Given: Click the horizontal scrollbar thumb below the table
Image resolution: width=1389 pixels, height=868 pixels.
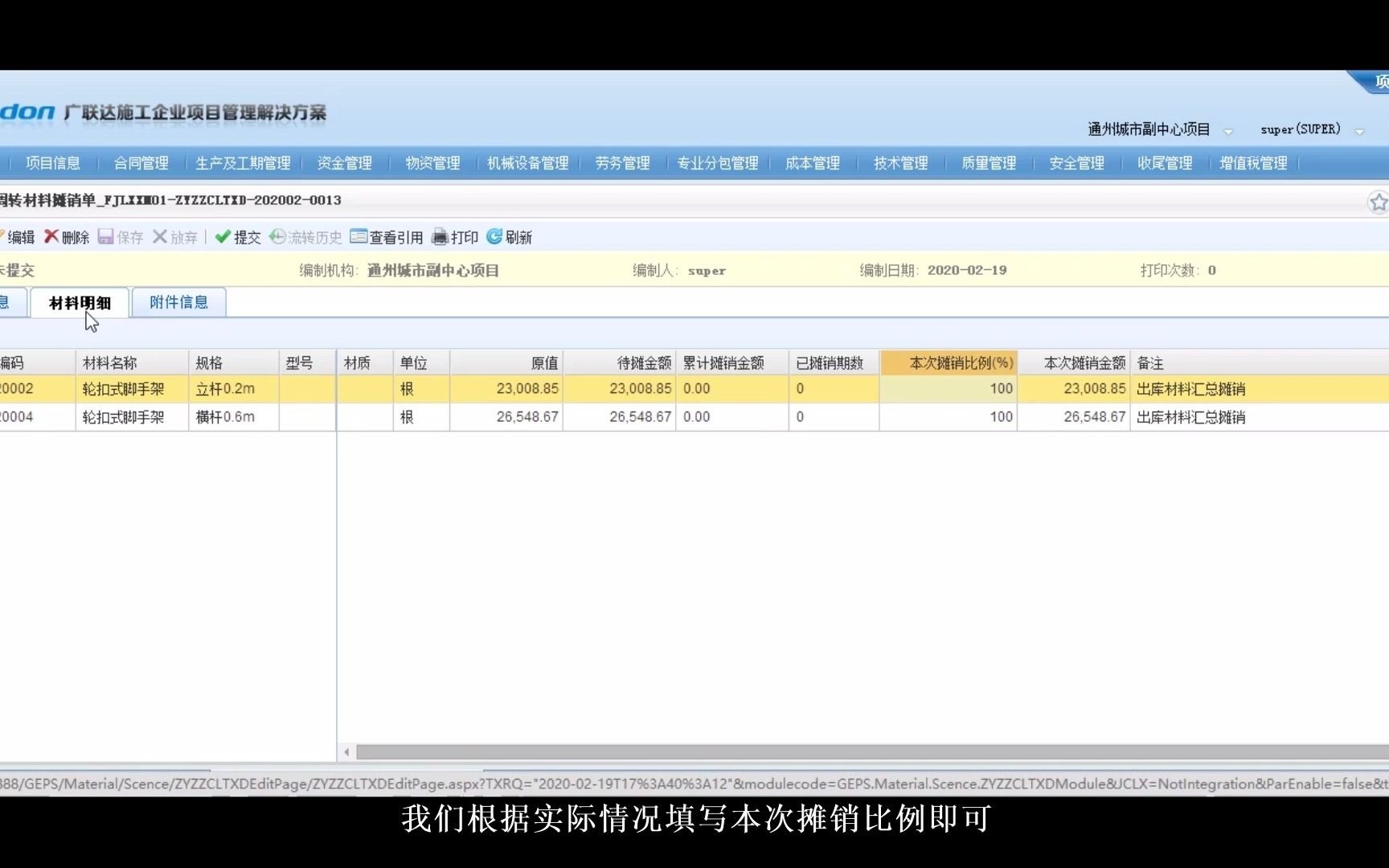Looking at the screenshot, I should (872, 753).
